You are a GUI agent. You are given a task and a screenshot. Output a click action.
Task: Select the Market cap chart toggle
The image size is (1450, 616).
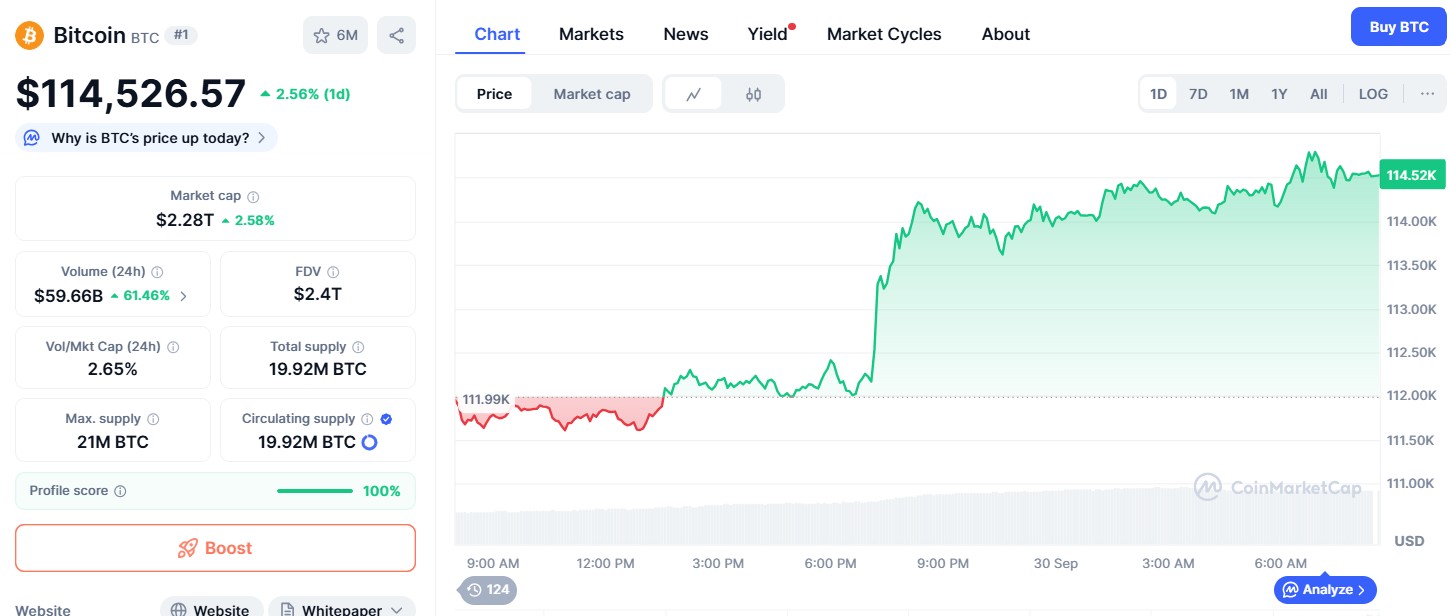pos(592,94)
